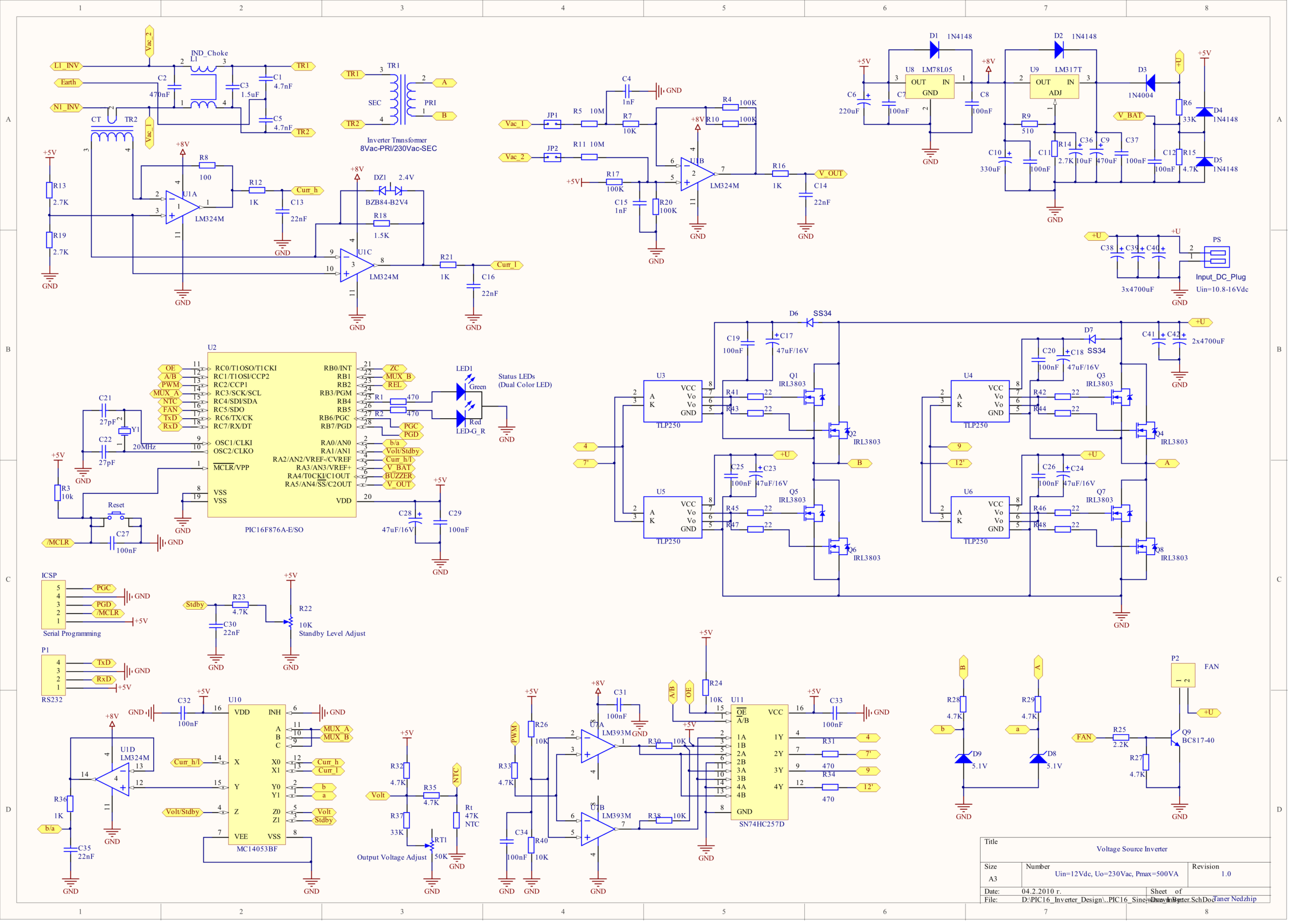Select the U2 PIC16F876A microcontroller block
This screenshot has width=1290, height=924.
[282, 434]
